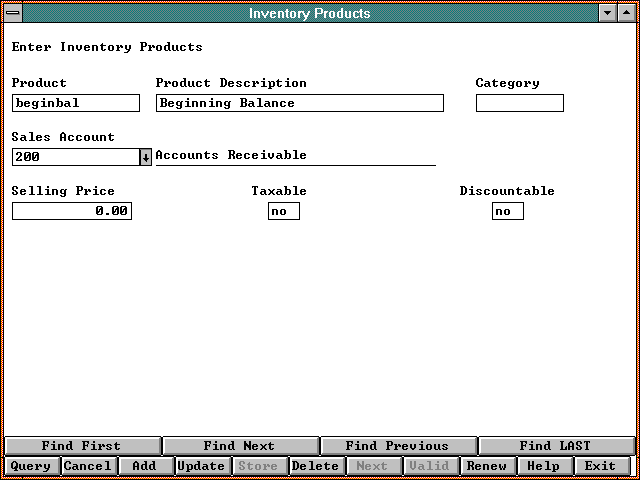Image resolution: width=640 pixels, height=480 pixels.
Task: Jump using the Find LAST button
Action: (555, 446)
